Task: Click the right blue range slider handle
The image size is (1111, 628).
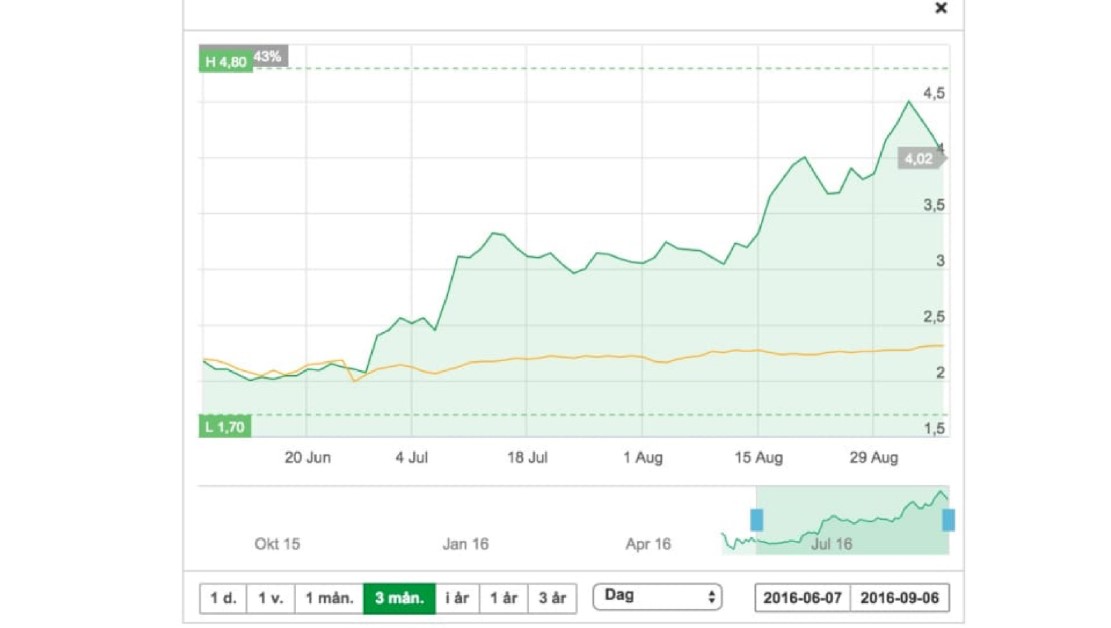Action: (x=948, y=520)
